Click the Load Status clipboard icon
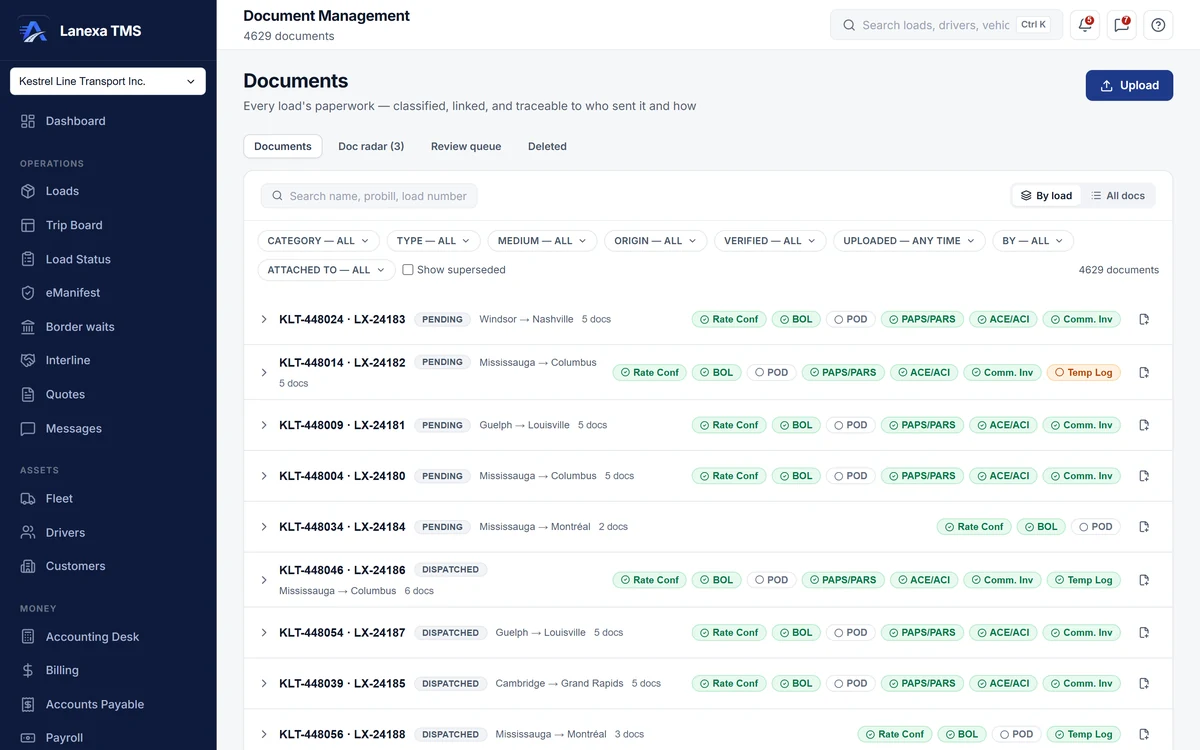Image resolution: width=1200 pixels, height=750 pixels. [28, 259]
